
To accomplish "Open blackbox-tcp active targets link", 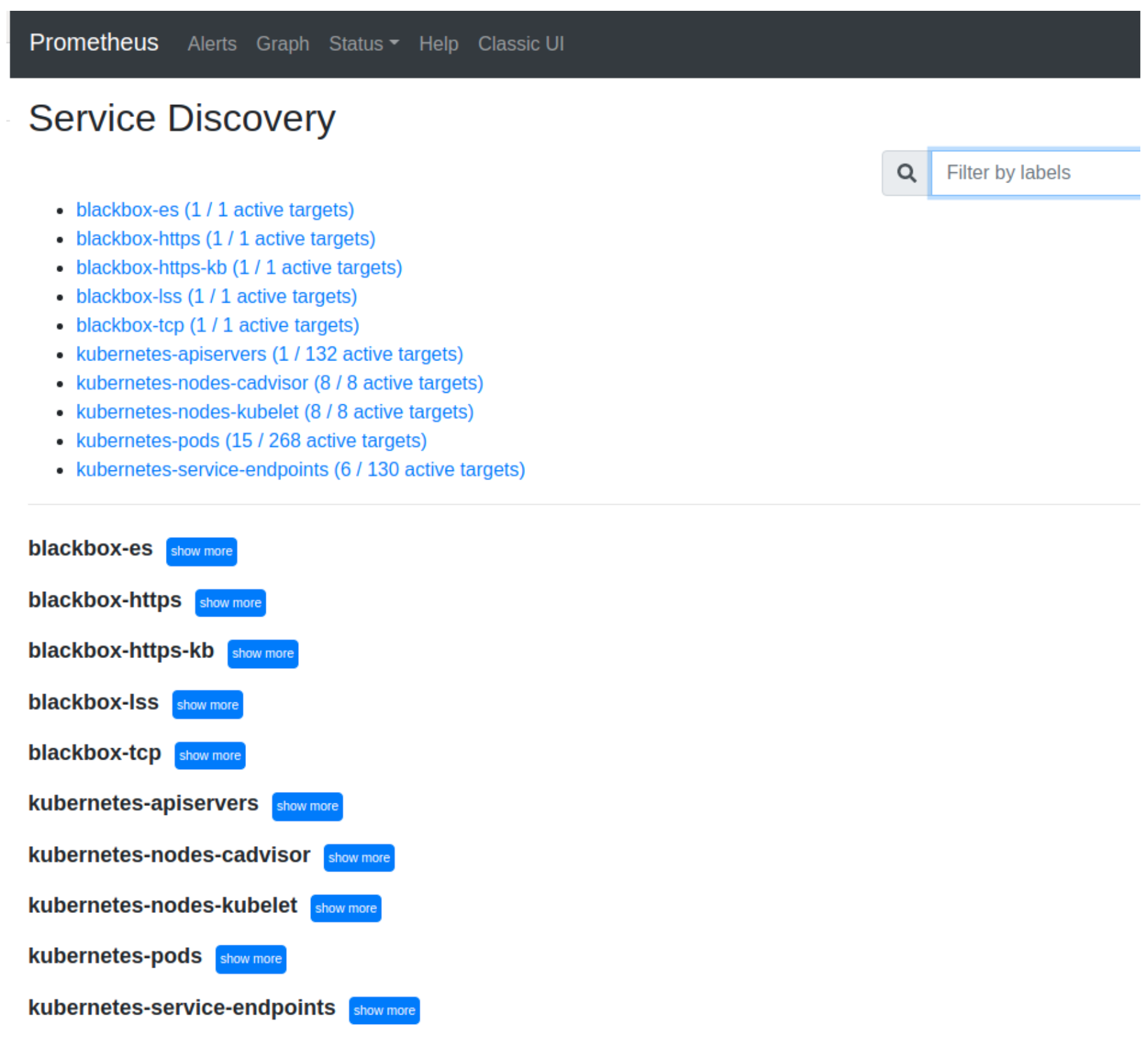I will [x=217, y=325].
